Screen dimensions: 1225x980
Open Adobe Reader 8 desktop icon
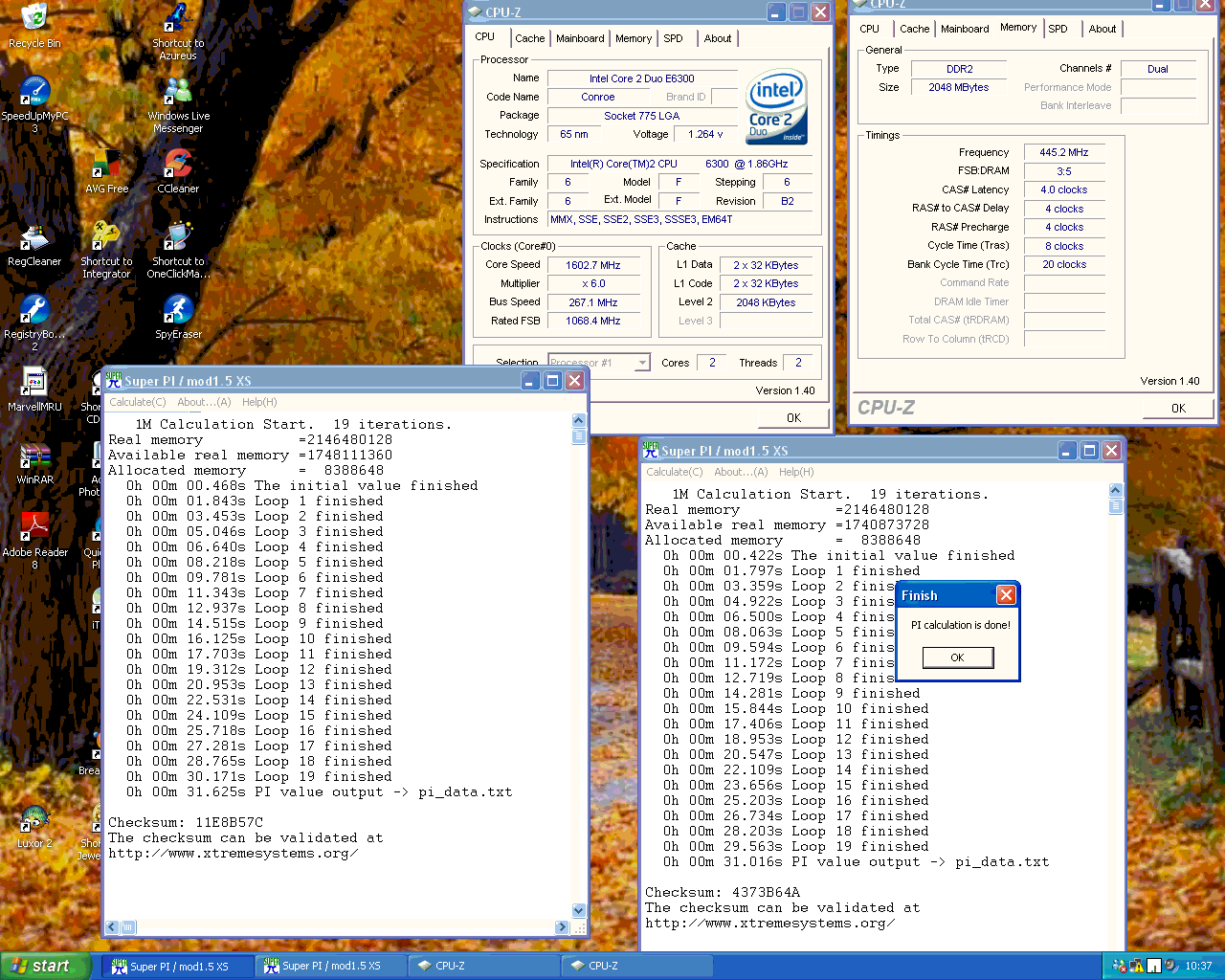pyautogui.click(x=34, y=528)
